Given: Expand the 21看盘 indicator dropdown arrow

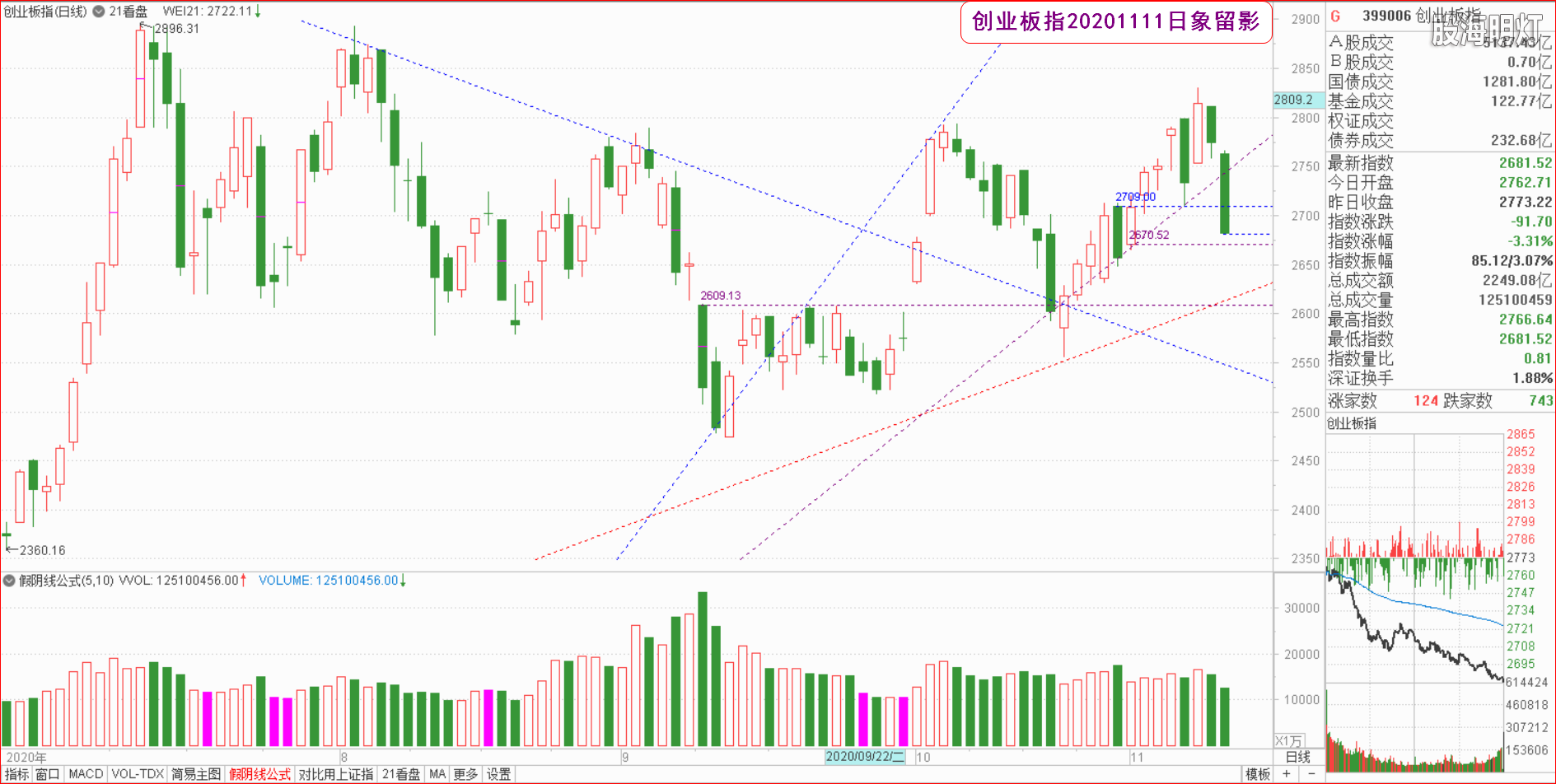Looking at the screenshot, I should tap(98, 12).
